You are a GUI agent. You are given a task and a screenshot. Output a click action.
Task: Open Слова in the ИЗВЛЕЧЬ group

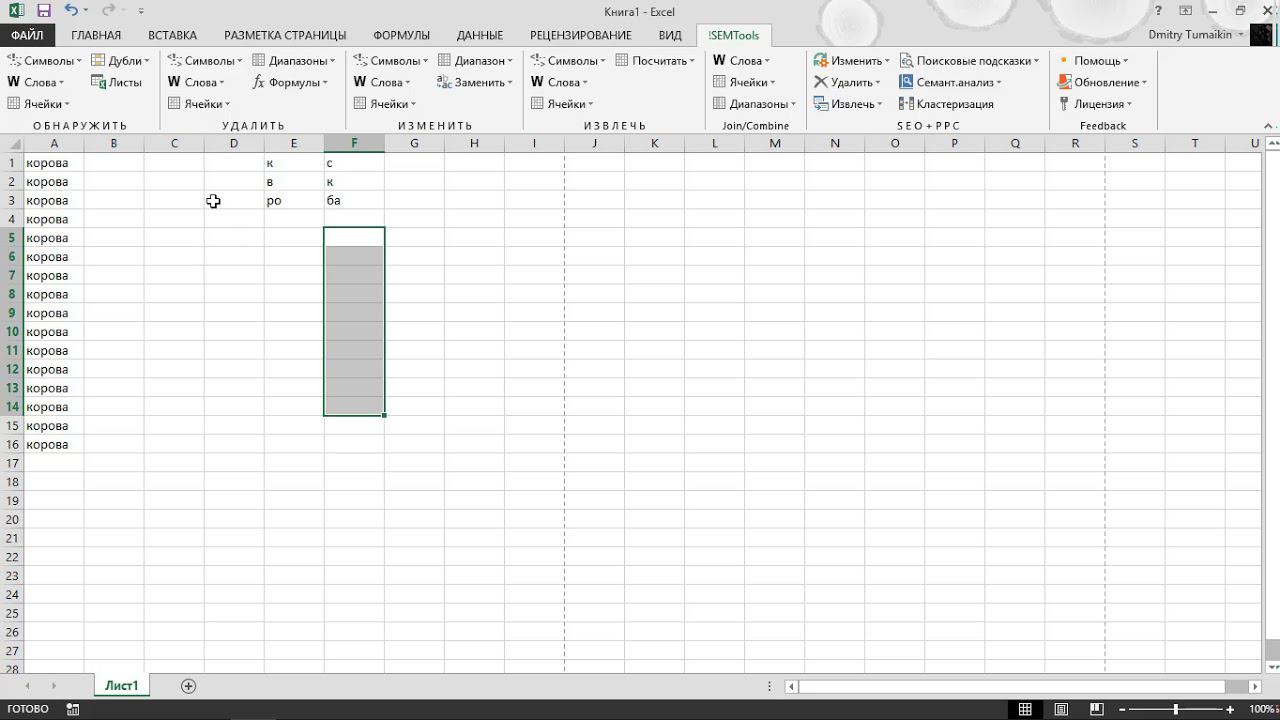point(560,82)
